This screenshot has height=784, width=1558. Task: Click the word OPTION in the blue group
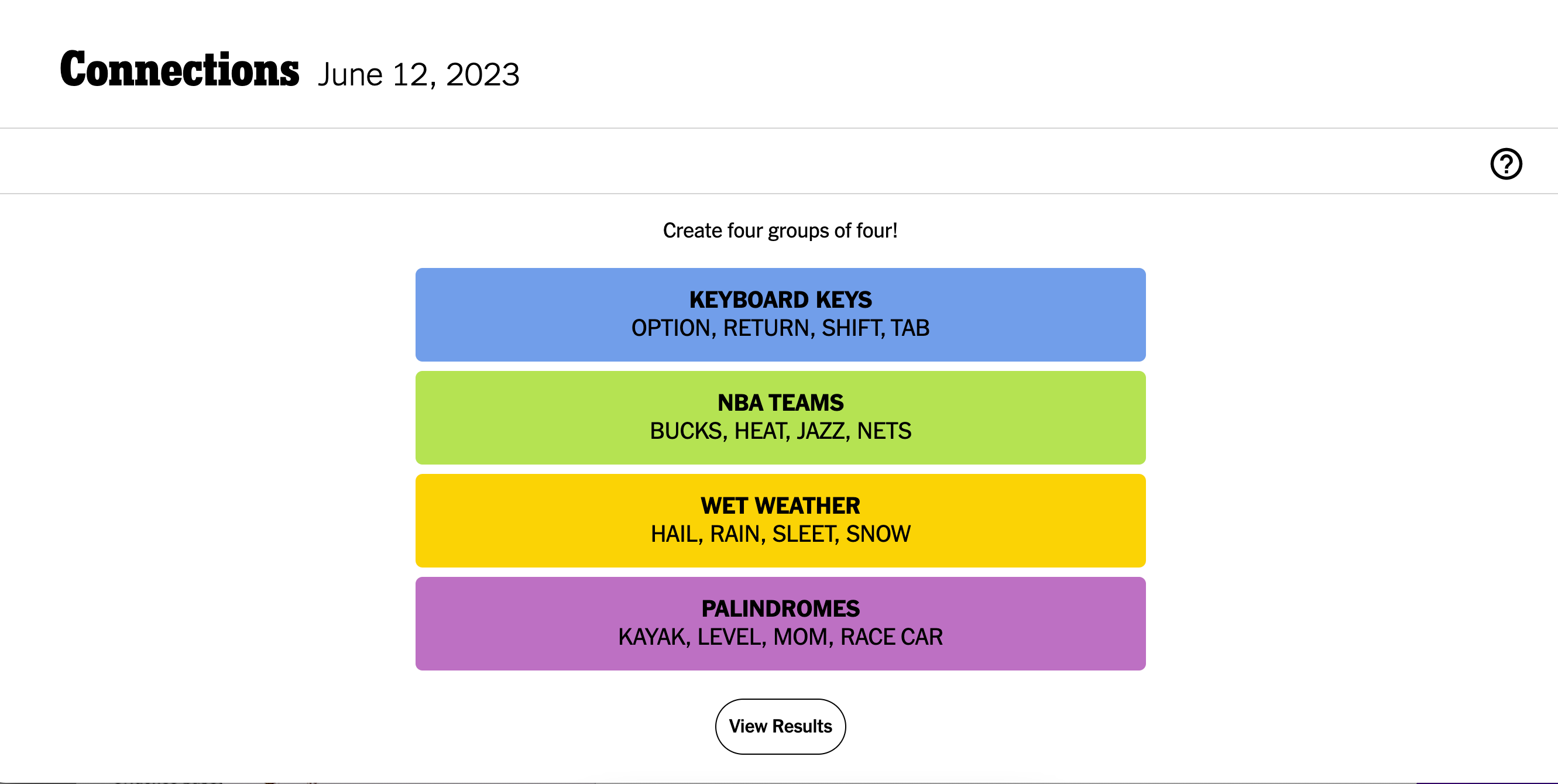click(x=671, y=328)
